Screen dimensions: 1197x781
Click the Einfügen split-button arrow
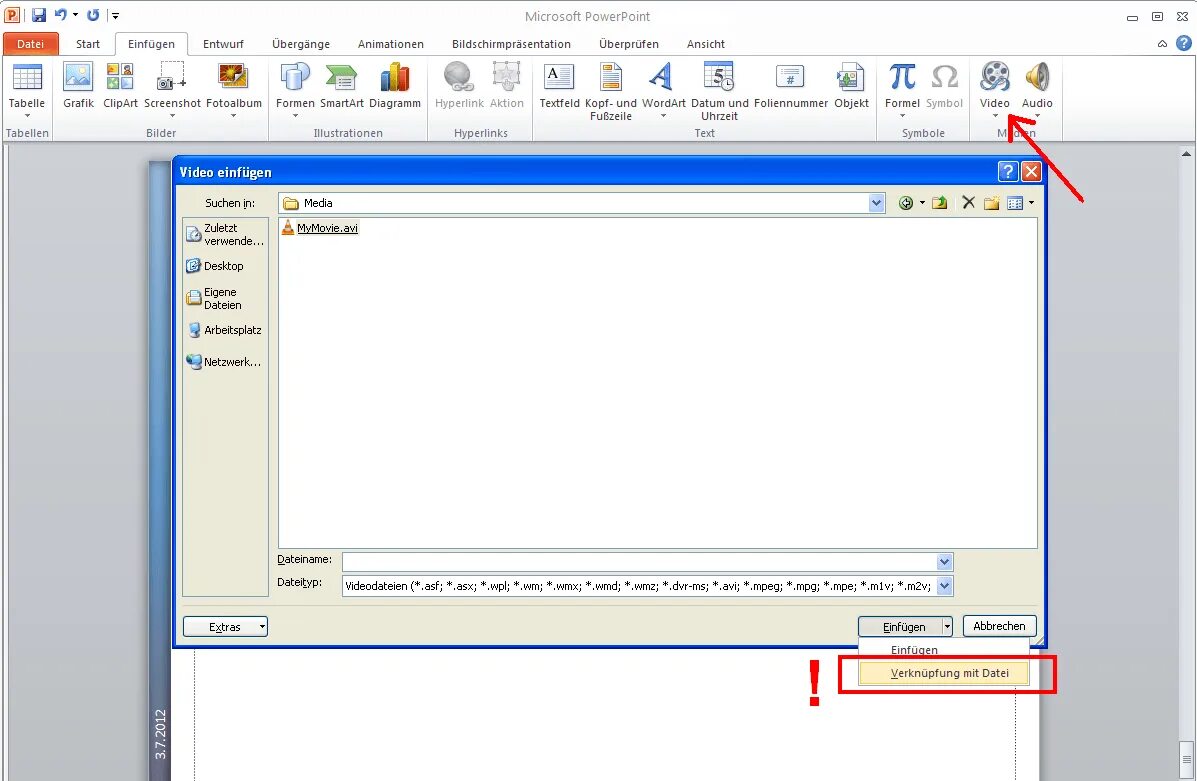(x=947, y=627)
